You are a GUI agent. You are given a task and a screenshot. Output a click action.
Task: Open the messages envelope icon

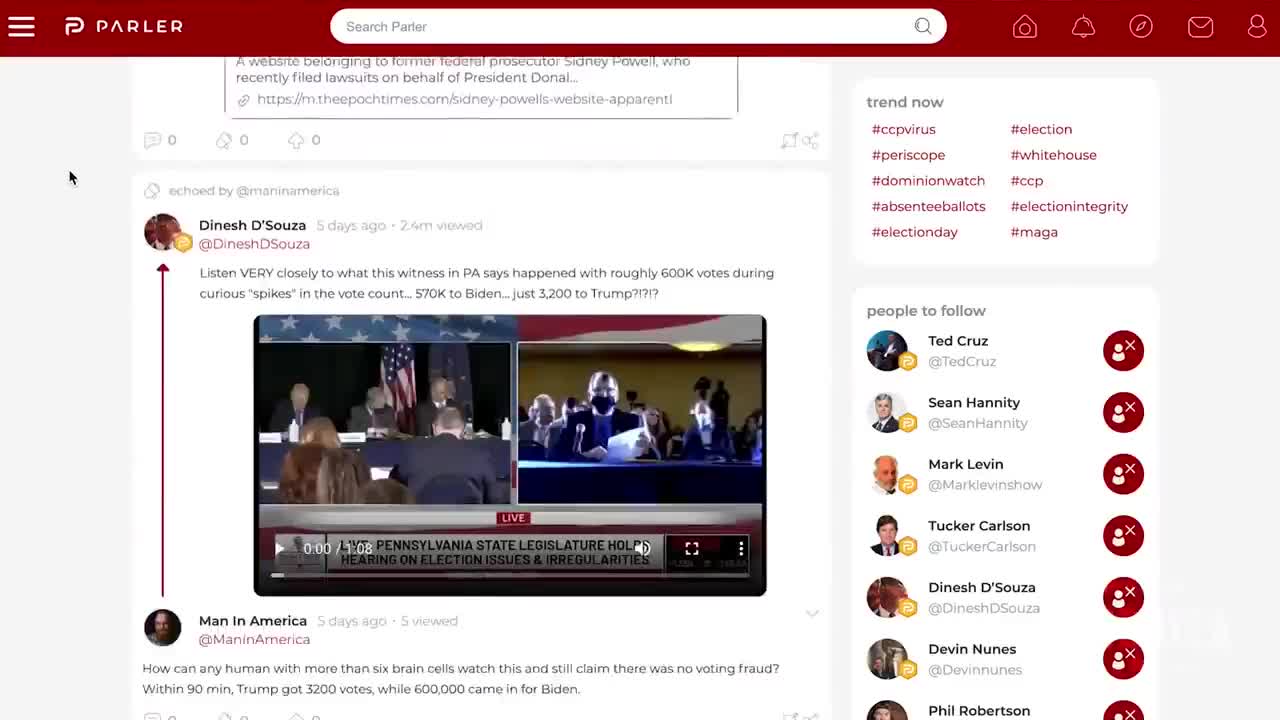tap(1200, 27)
